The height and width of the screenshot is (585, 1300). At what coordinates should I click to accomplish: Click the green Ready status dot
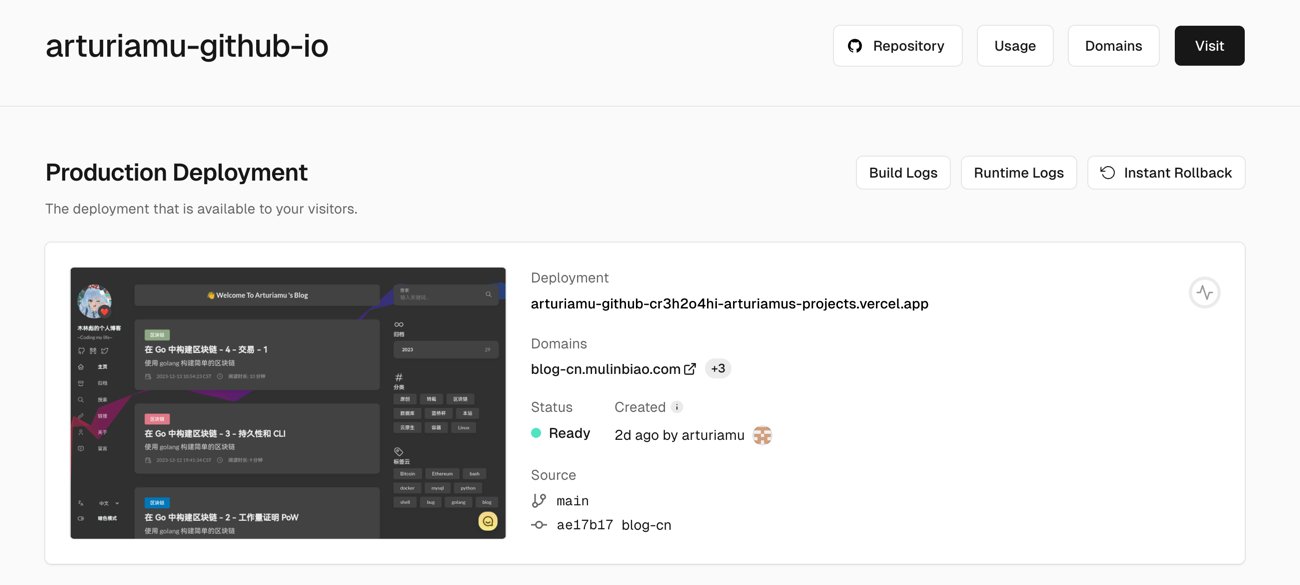click(x=536, y=433)
